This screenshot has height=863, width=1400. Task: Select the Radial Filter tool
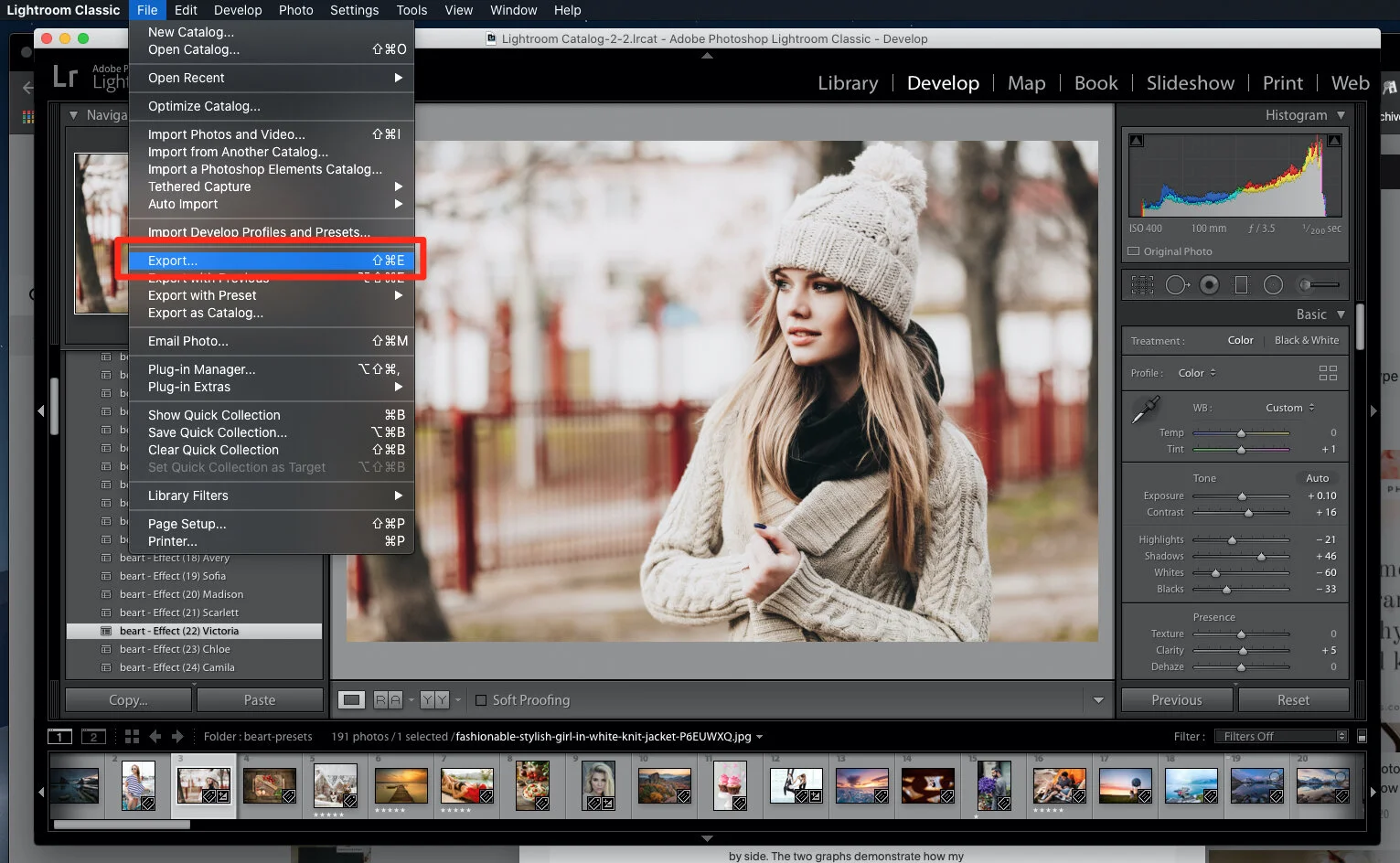point(1273,285)
